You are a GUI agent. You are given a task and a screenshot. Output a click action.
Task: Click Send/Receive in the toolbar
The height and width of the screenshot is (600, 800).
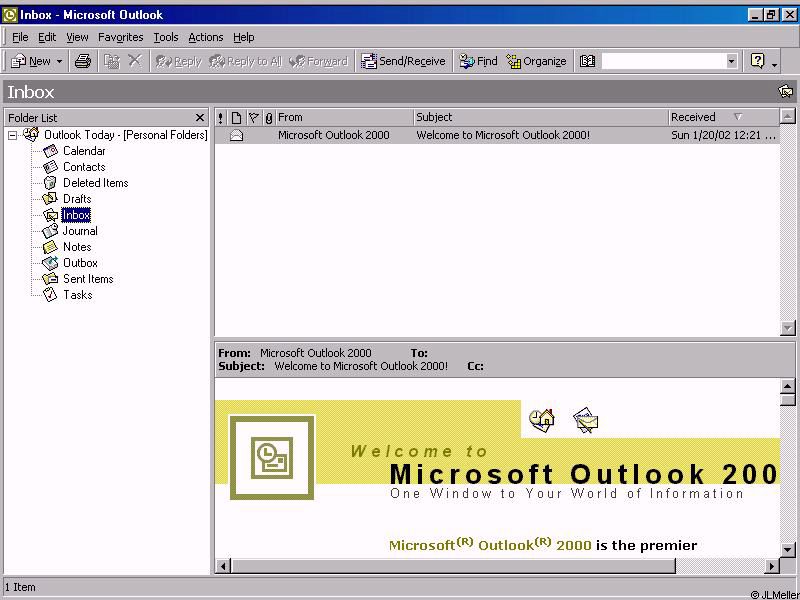[403, 61]
